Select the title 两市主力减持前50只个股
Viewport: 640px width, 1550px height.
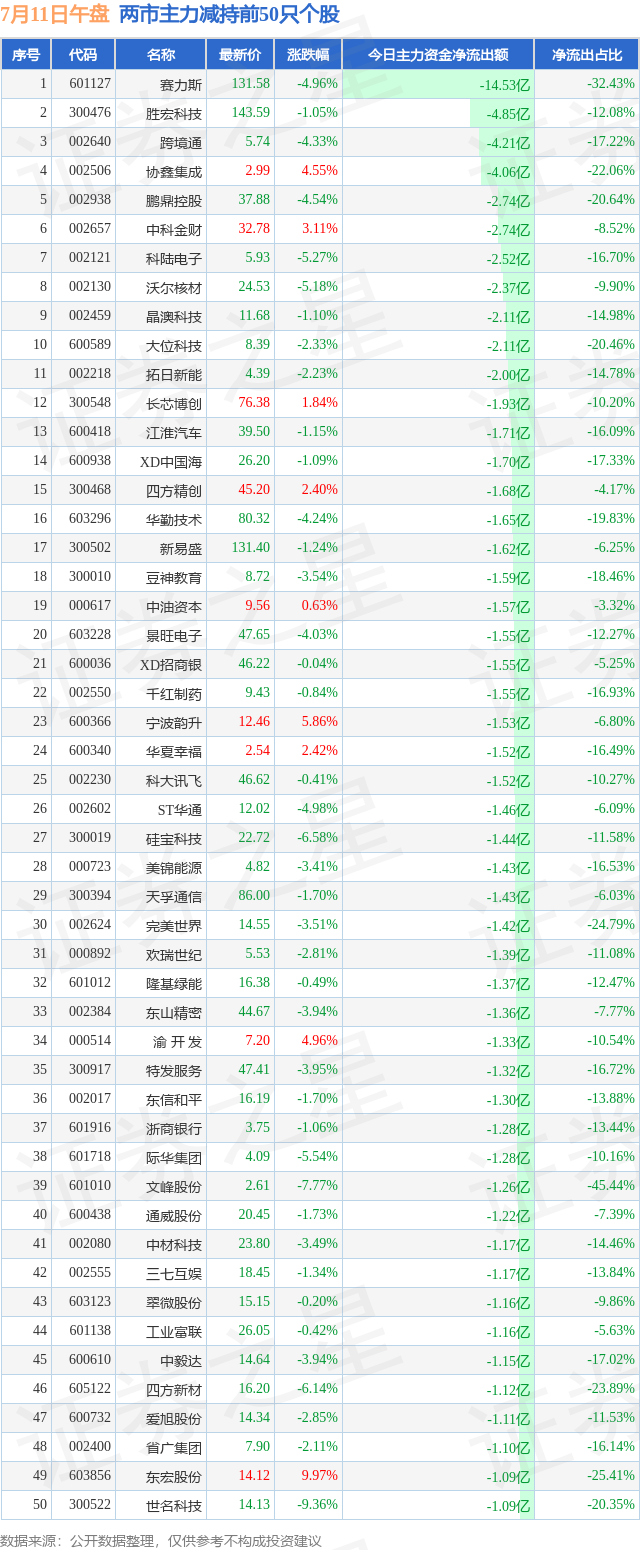click(229, 15)
